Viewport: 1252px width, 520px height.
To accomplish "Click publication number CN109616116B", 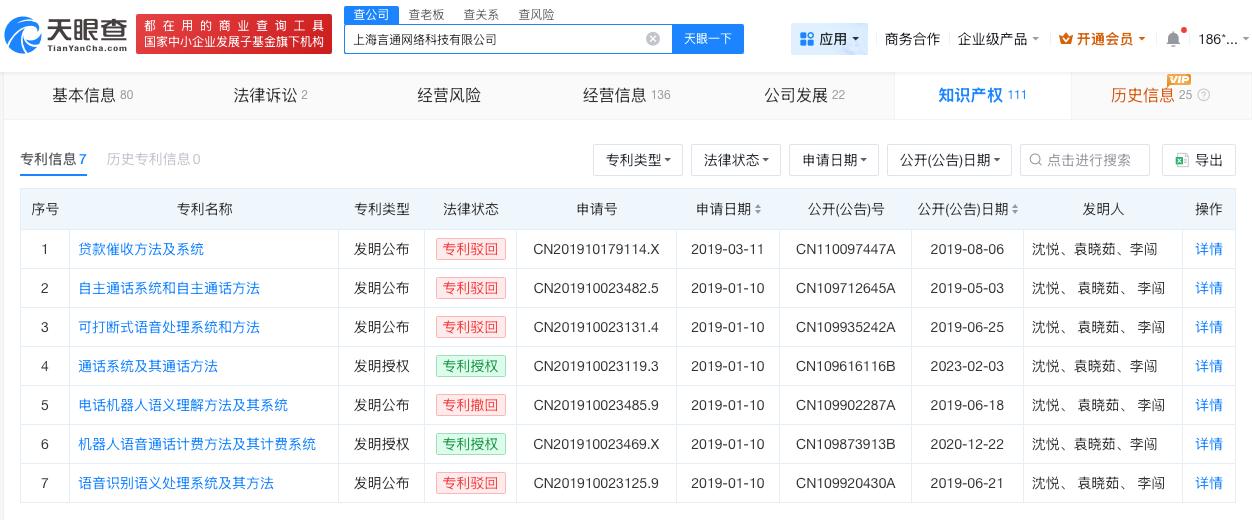I will (x=845, y=366).
